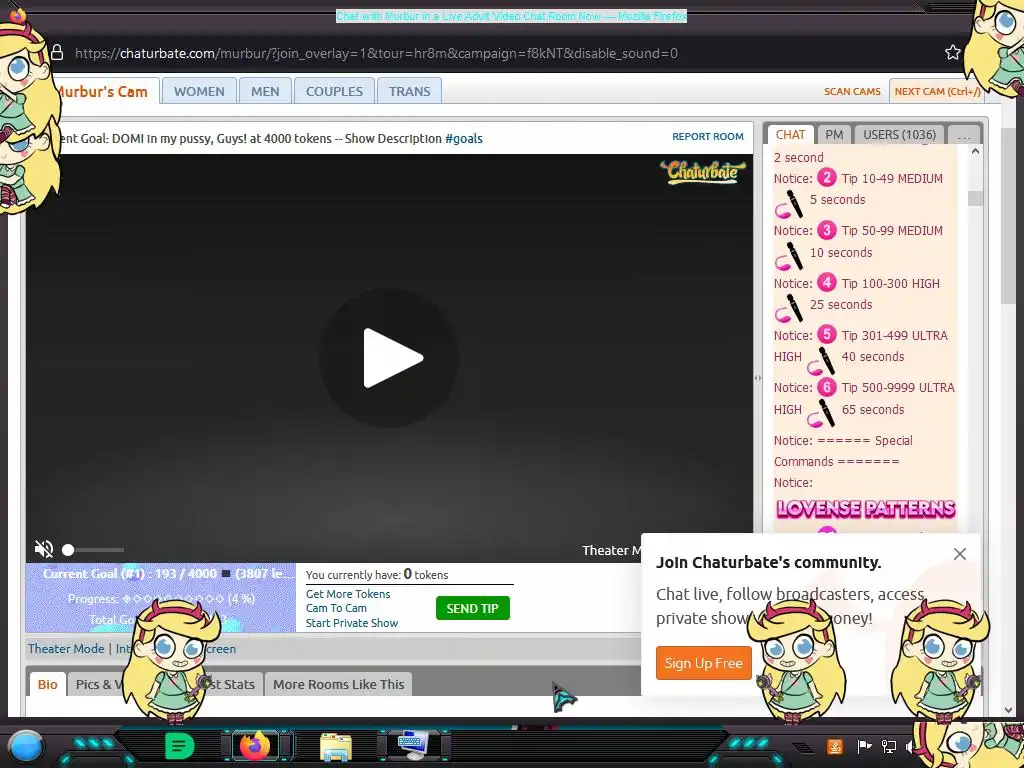The image size is (1024, 768).
Task: Click the Sign Up Free button
Action: point(703,663)
